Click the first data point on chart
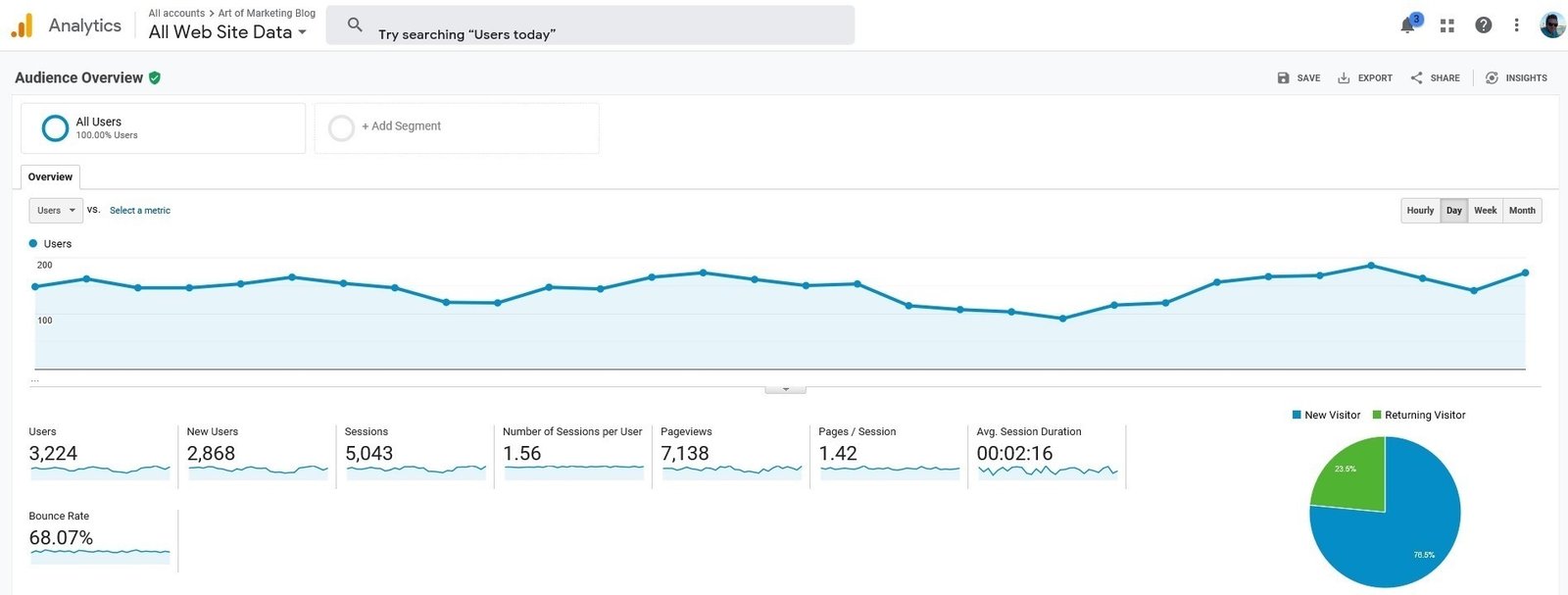This screenshot has width=1568, height=595. click(x=35, y=287)
